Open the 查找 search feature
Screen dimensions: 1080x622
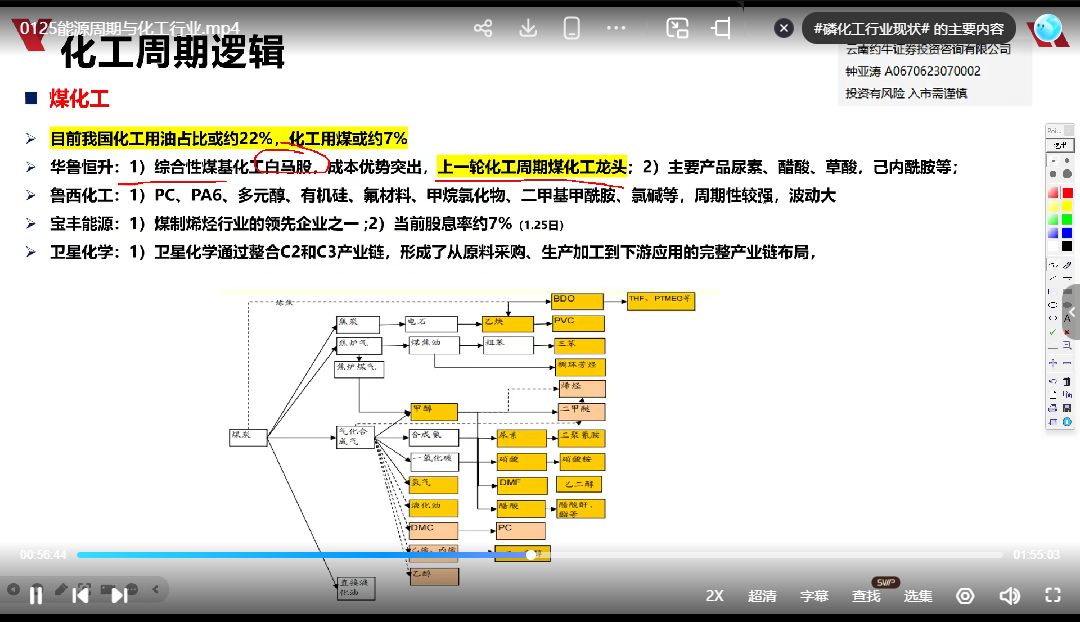(x=866, y=596)
